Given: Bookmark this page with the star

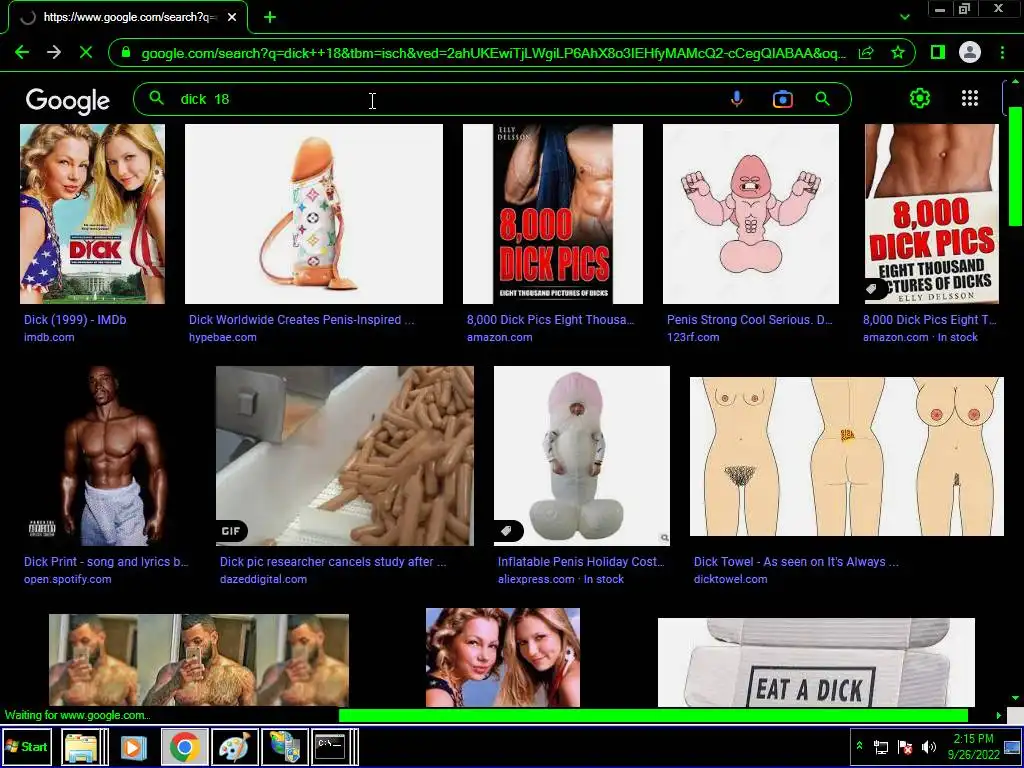Looking at the screenshot, I should click(898, 52).
